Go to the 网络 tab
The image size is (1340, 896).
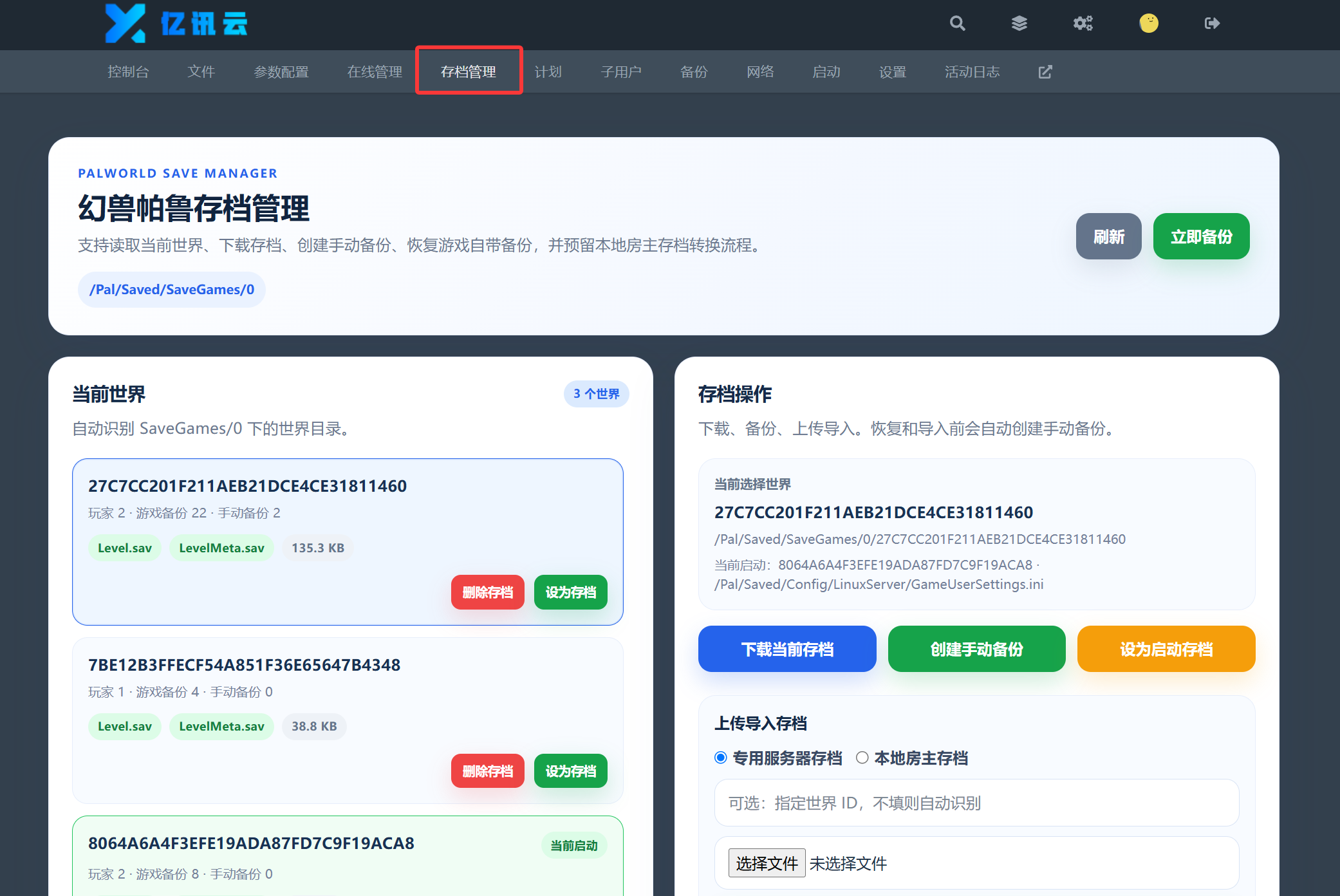click(760, 72)
